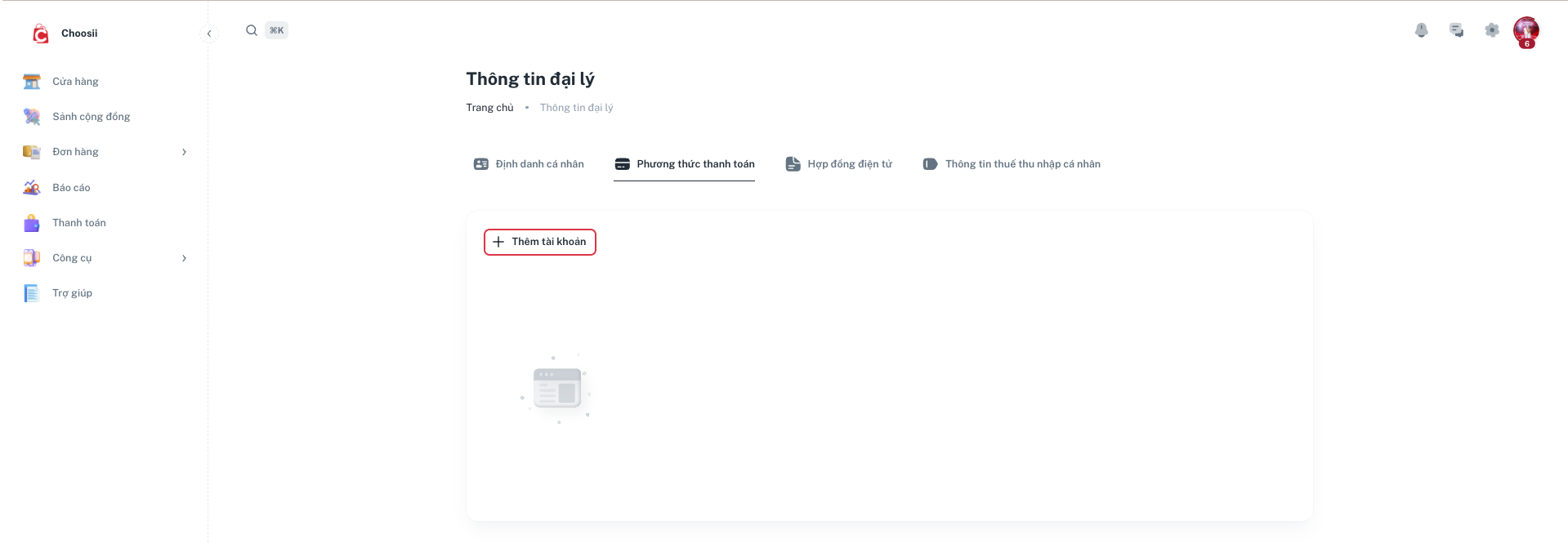Open Trợ giúp help menu item
This screenshot has height=544, width=1568.
click(72, 293)
